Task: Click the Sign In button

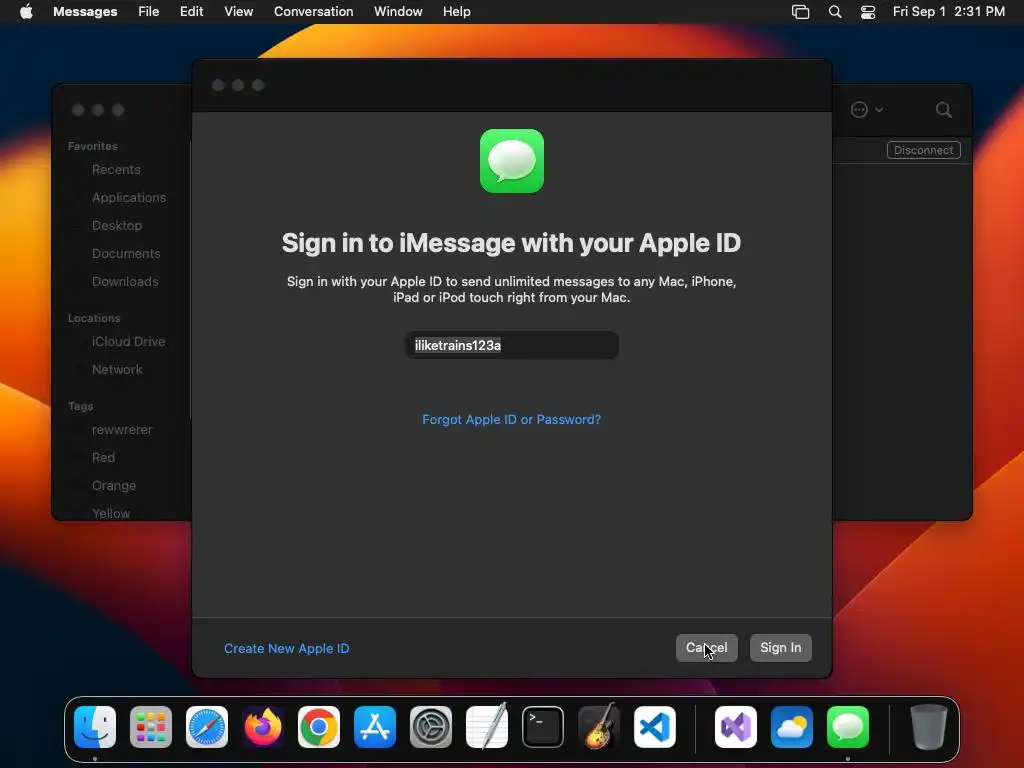Action: point(780,648)
